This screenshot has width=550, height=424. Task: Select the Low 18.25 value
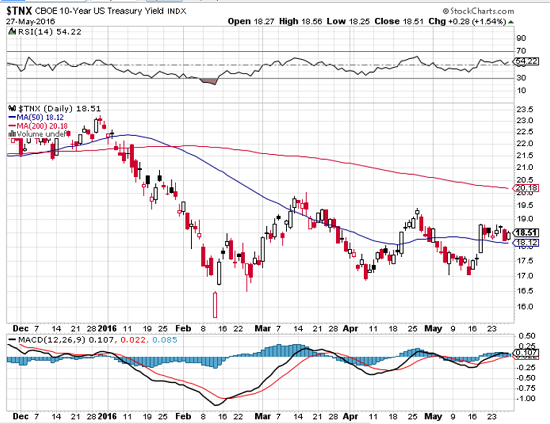[348, 21]
